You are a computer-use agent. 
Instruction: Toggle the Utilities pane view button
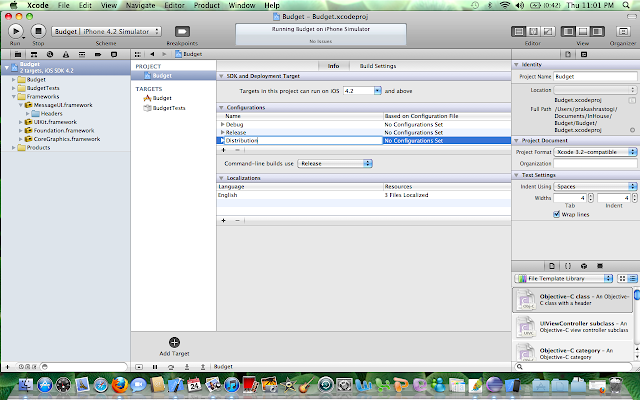click(597, 31)
